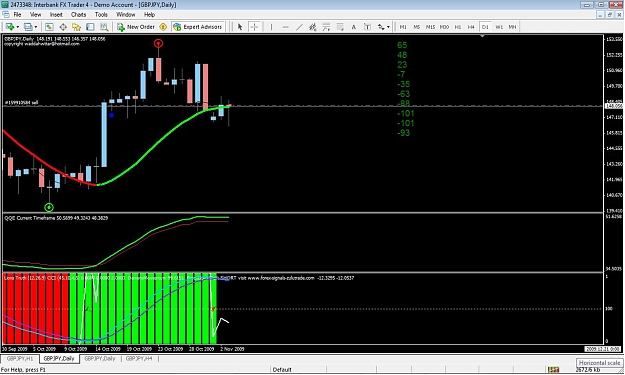Switch to the GBPJPY,H1 chart tab
This screenshot has height=375, width=625.
click(x=20, y=359)
